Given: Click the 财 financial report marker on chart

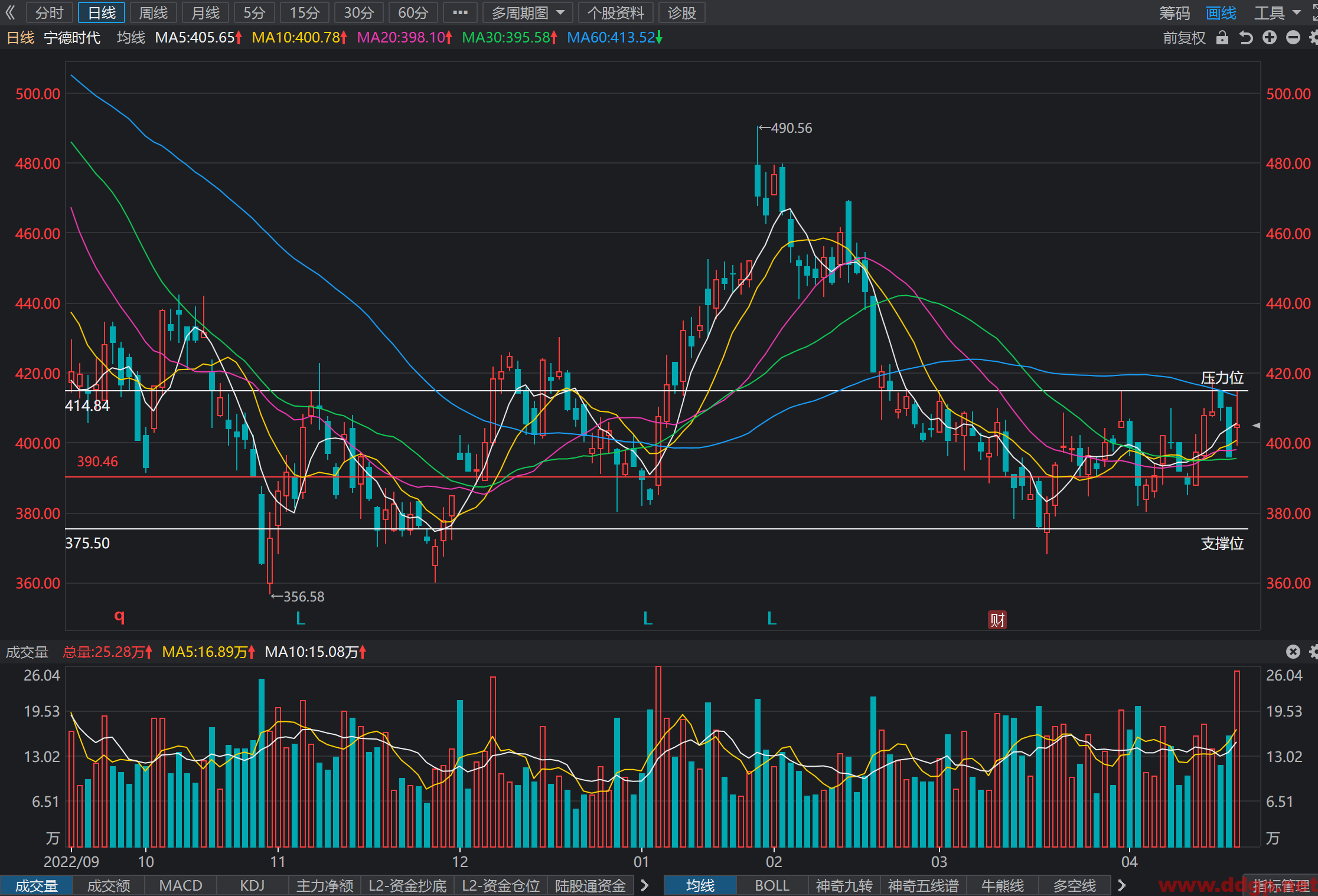Looking at the screenshot, I should coord(997,620).
